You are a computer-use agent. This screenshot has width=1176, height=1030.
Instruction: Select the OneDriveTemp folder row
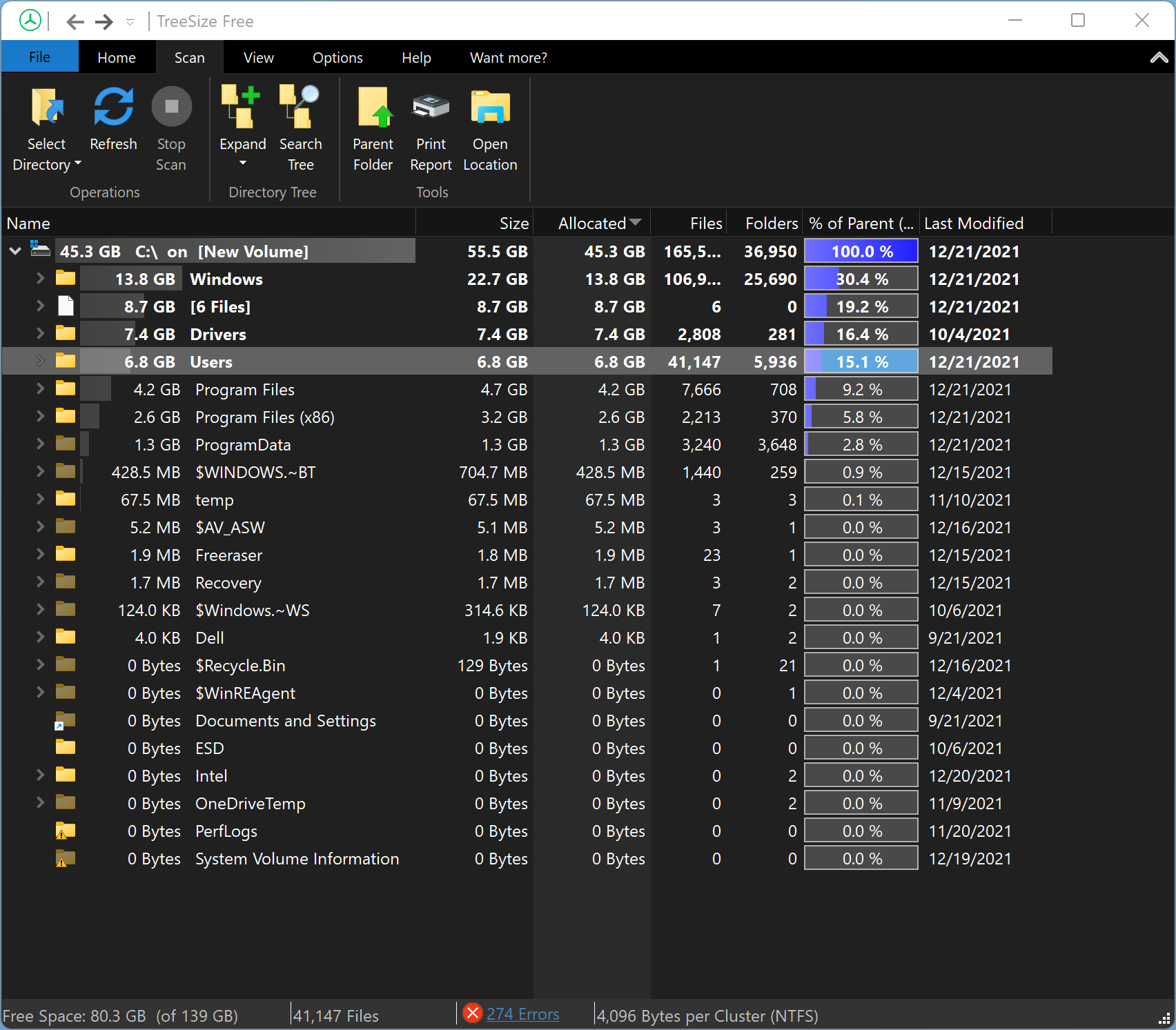click(x=527, y=803)
